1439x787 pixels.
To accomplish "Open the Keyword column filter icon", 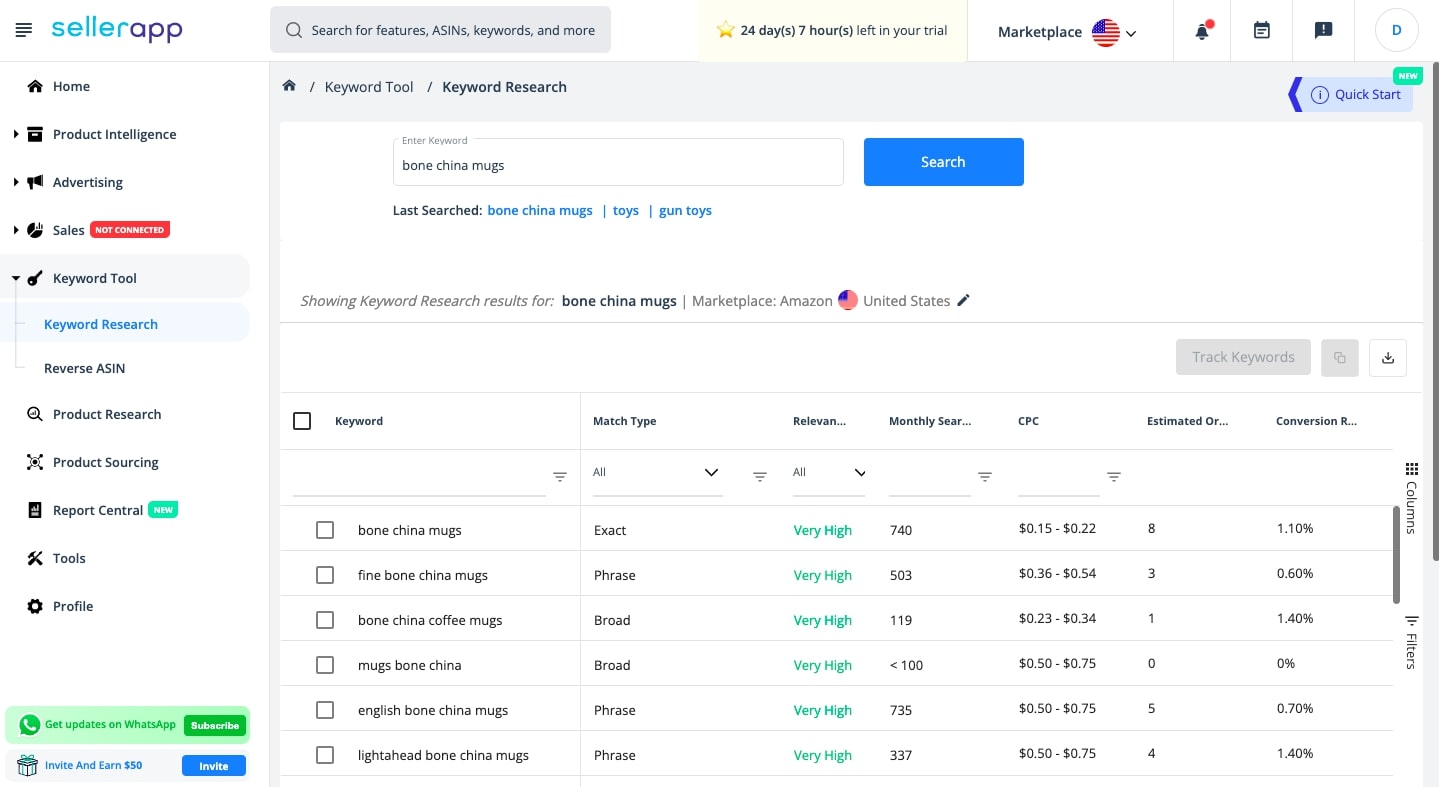I will tap(560, 477).
